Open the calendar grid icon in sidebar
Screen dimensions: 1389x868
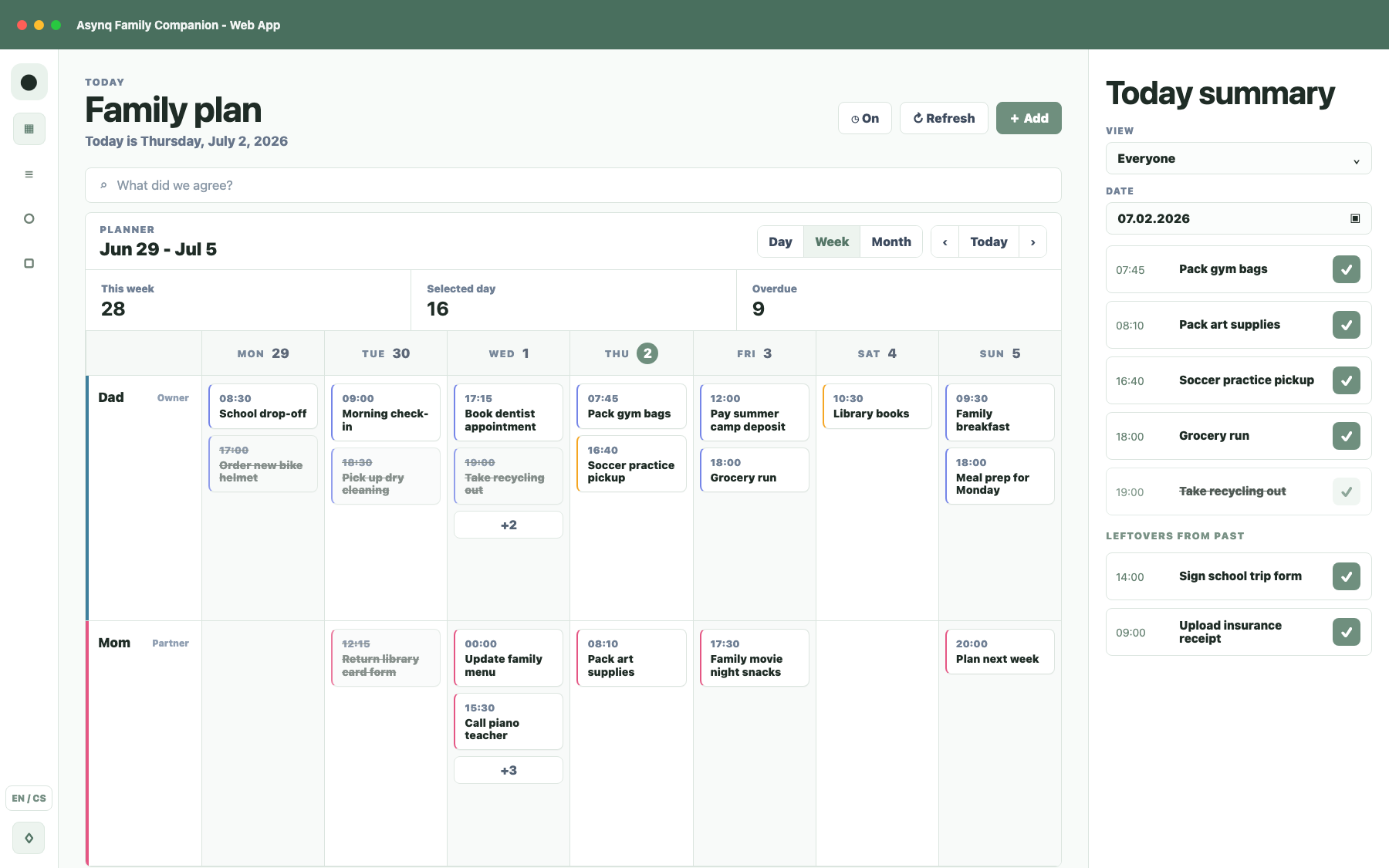[29, 129]
